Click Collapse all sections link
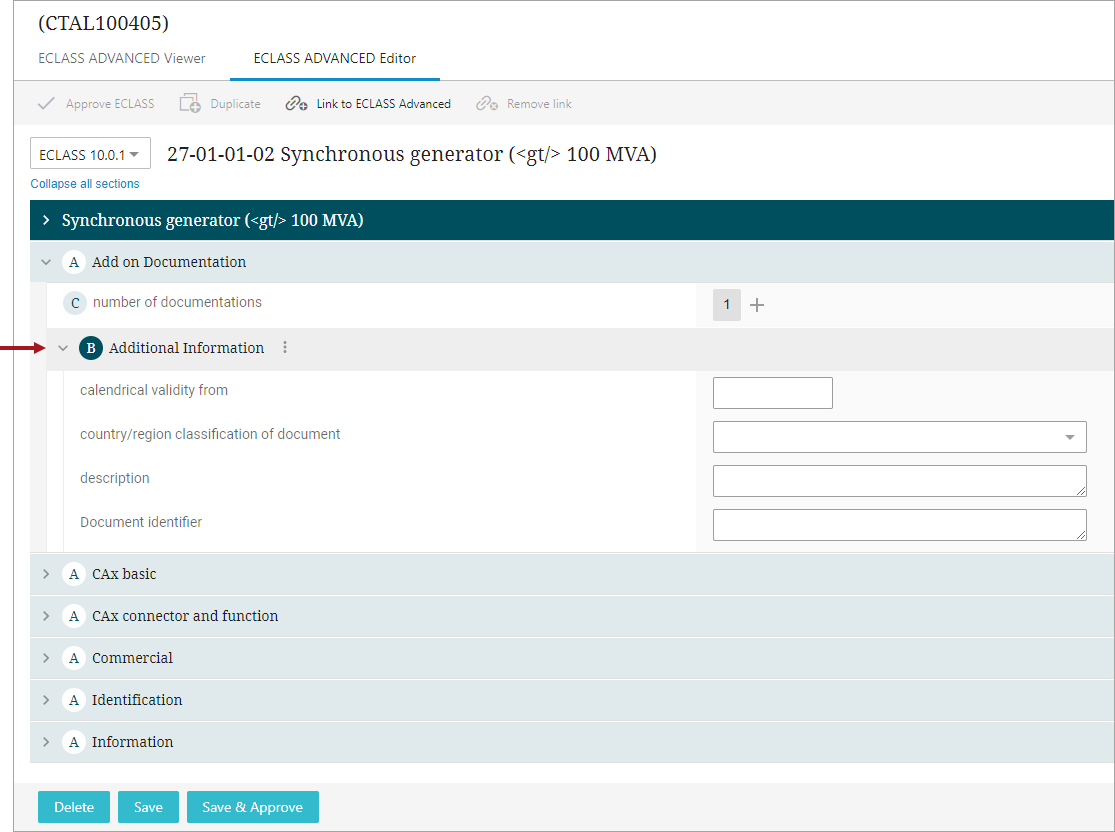This screenshot has width=1115, height=832. (85, 183)
